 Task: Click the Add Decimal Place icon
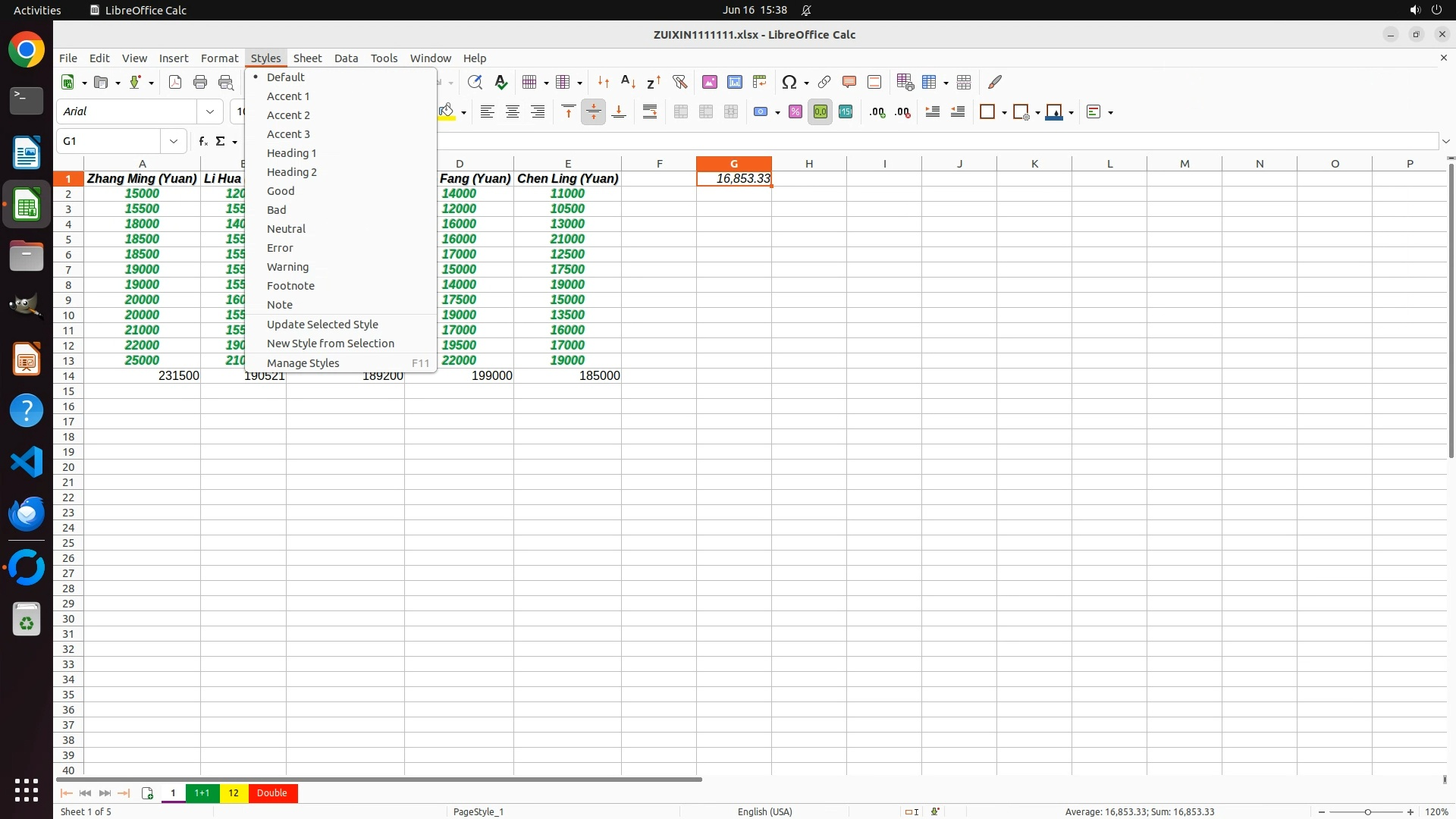877,112
